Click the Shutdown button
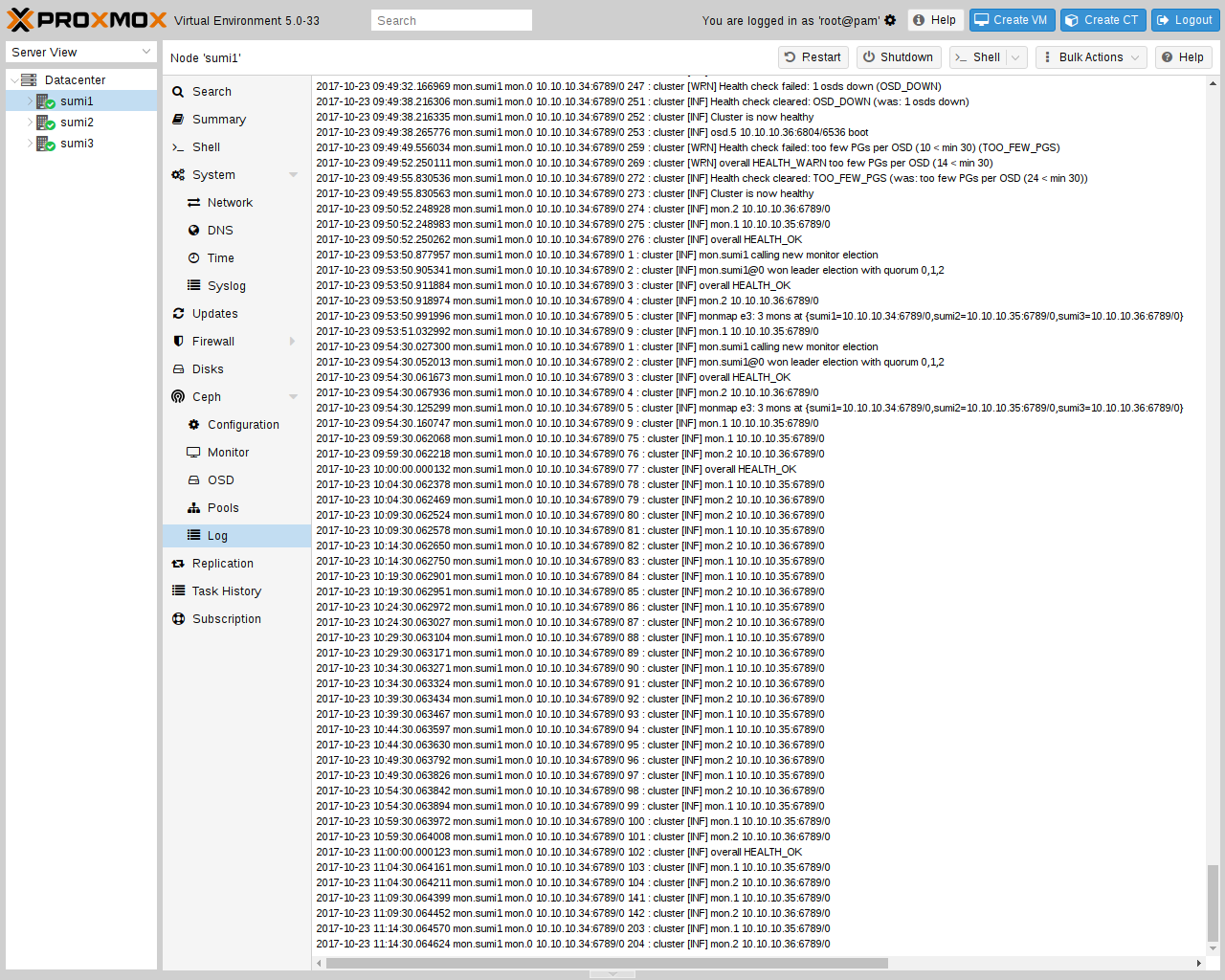1225x980 pixels. (x=898, y=57)
